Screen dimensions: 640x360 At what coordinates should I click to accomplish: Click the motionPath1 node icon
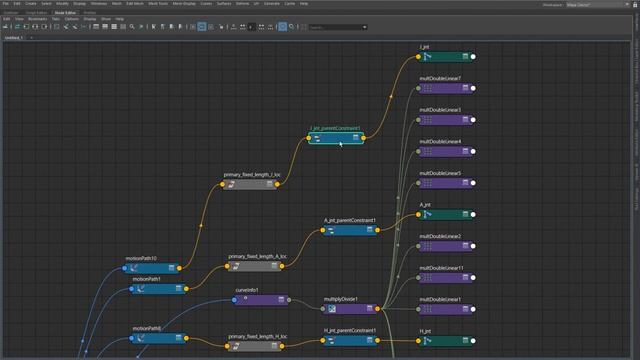[x=140, y=289]
